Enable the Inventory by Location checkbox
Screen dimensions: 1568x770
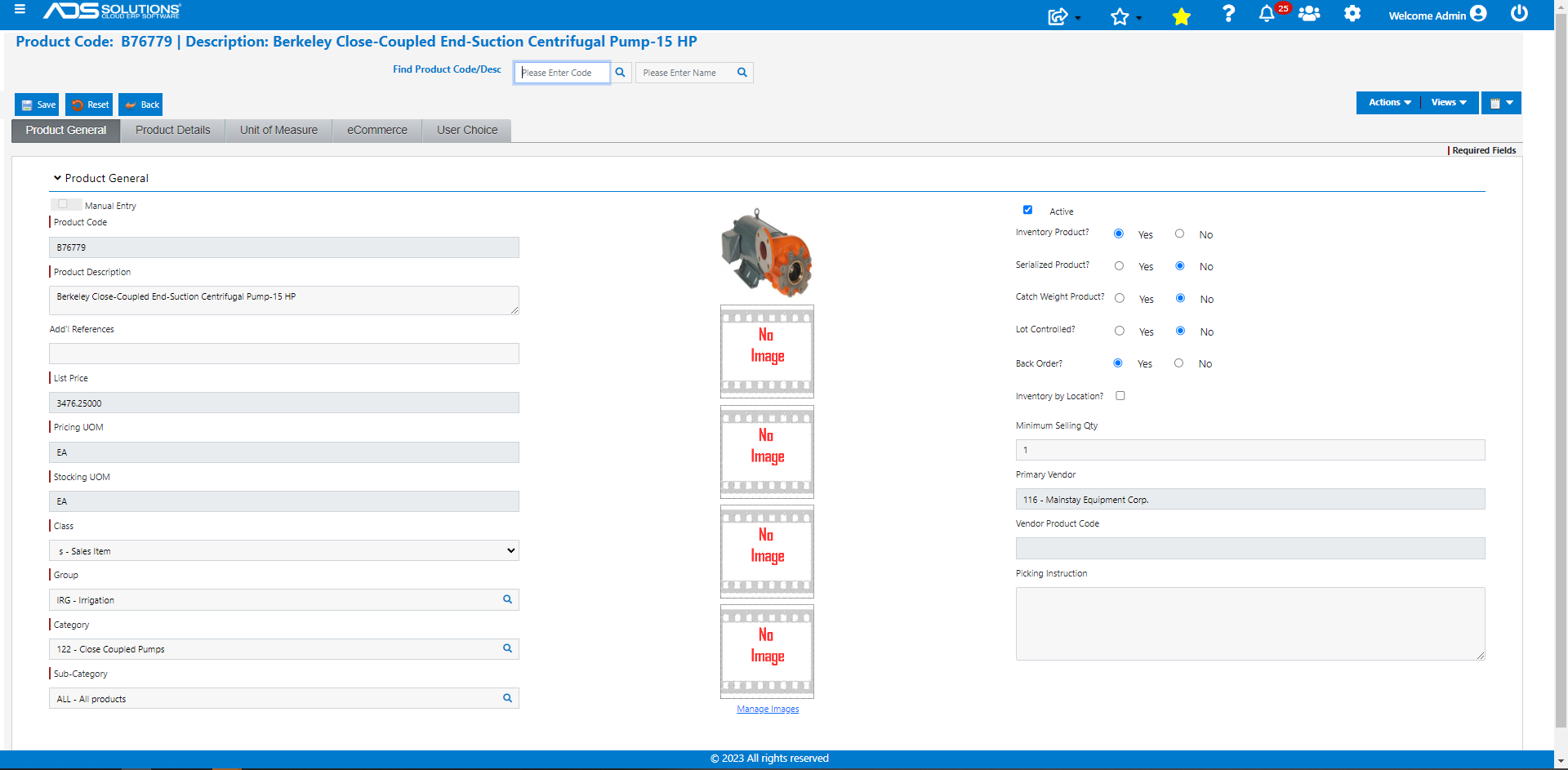[x=1120, y=395]
